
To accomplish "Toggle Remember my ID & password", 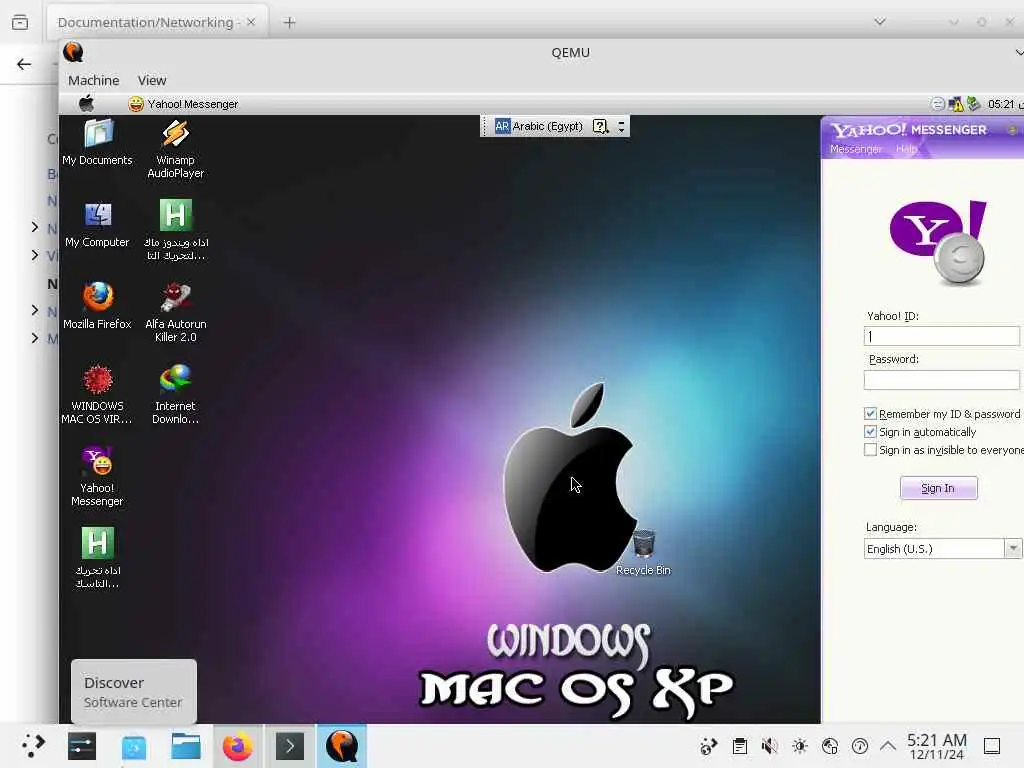I will [870, 413].
